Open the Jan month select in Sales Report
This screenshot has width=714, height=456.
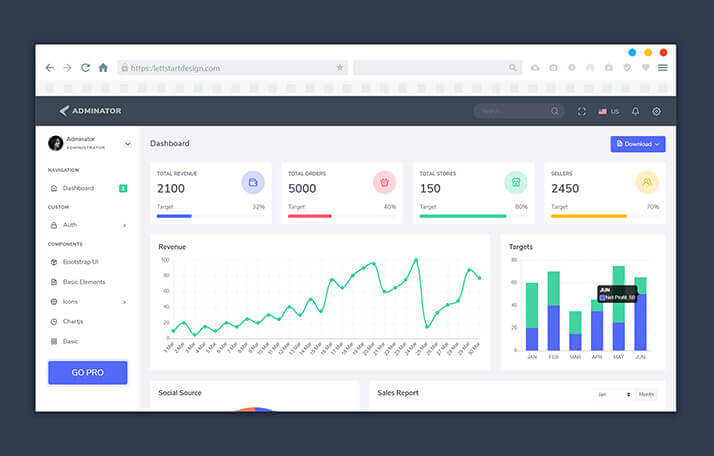pyautogui.click(x=613, y=395)
